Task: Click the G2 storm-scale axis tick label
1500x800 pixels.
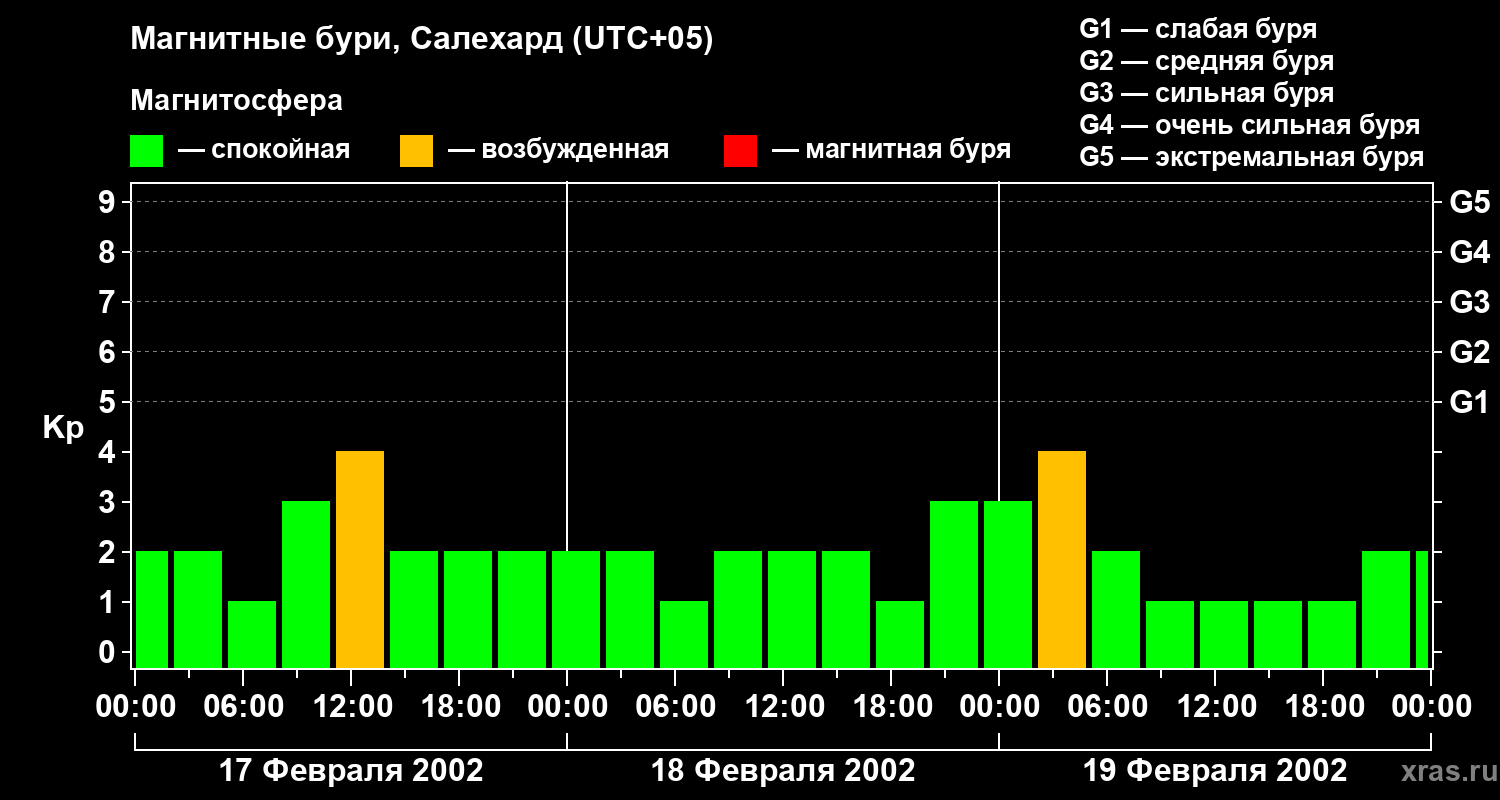Action: 1469,352
